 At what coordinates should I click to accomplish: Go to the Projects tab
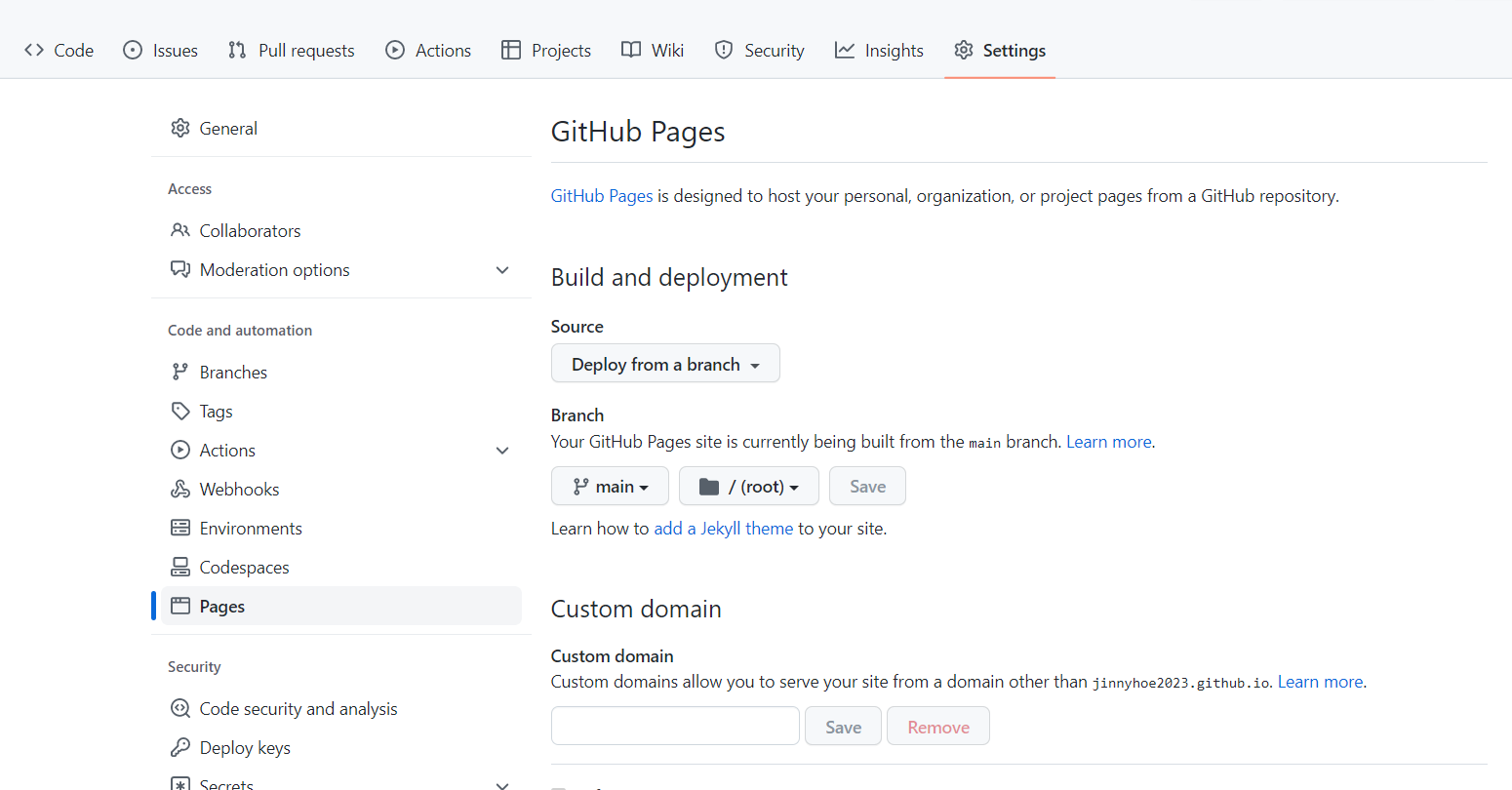click(546, 50)
